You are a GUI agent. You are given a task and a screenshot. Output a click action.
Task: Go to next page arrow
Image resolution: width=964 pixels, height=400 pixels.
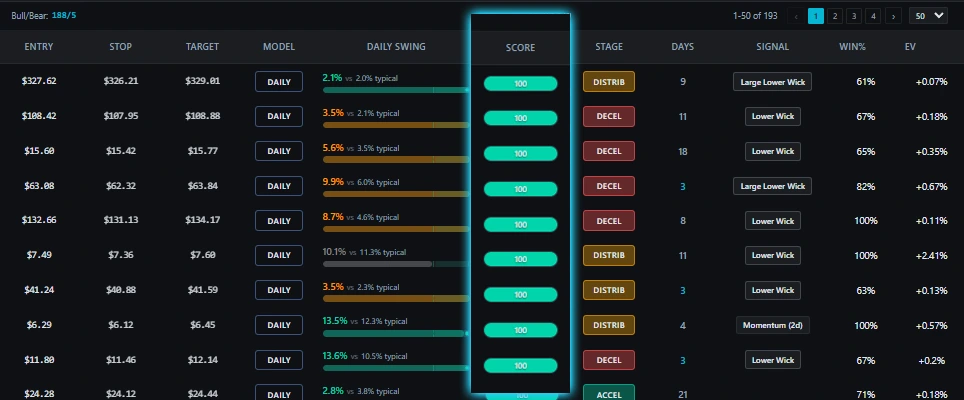click(x=893, y=16)
